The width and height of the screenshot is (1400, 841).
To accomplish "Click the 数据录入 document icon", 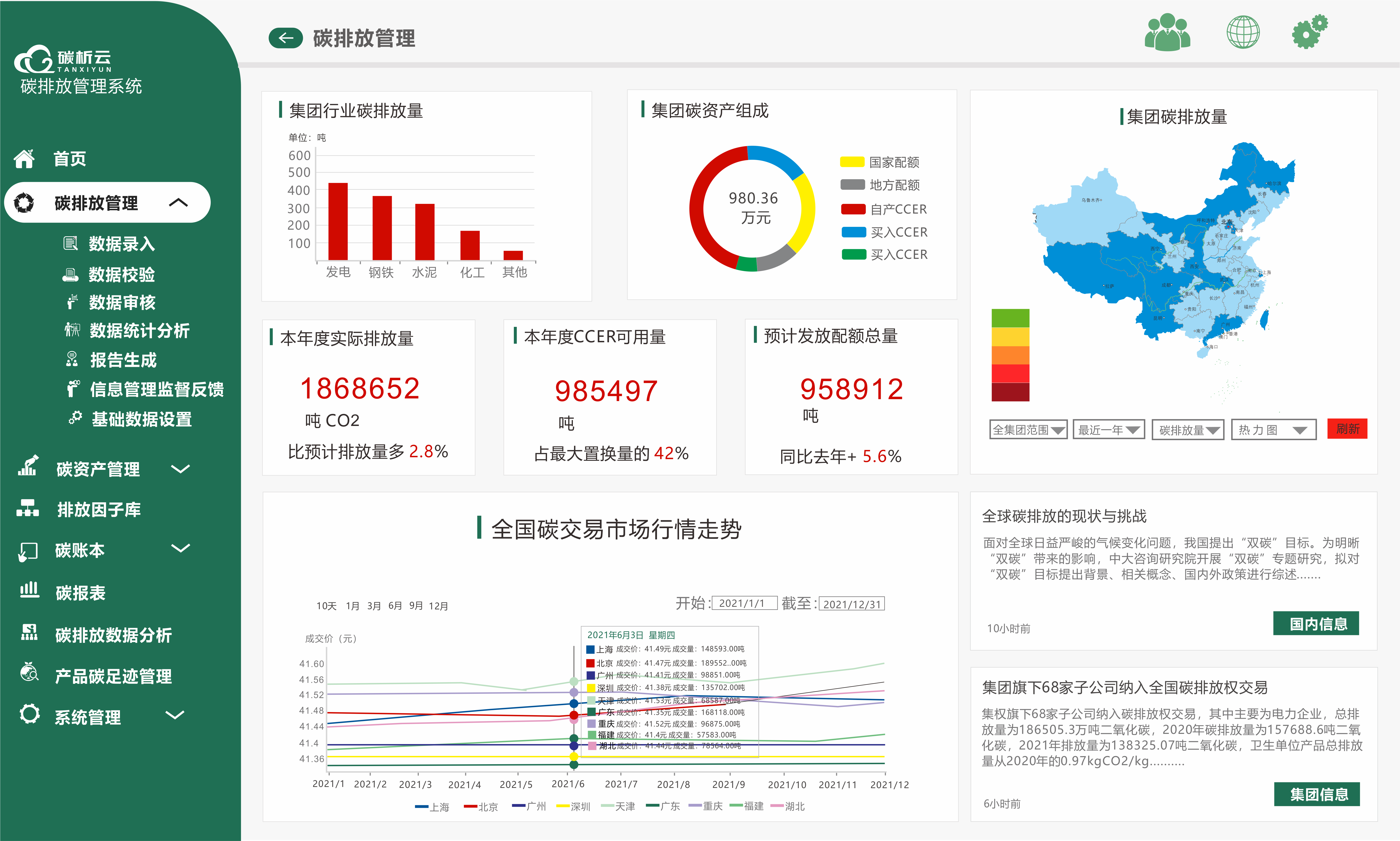I will tap(70, 244).
